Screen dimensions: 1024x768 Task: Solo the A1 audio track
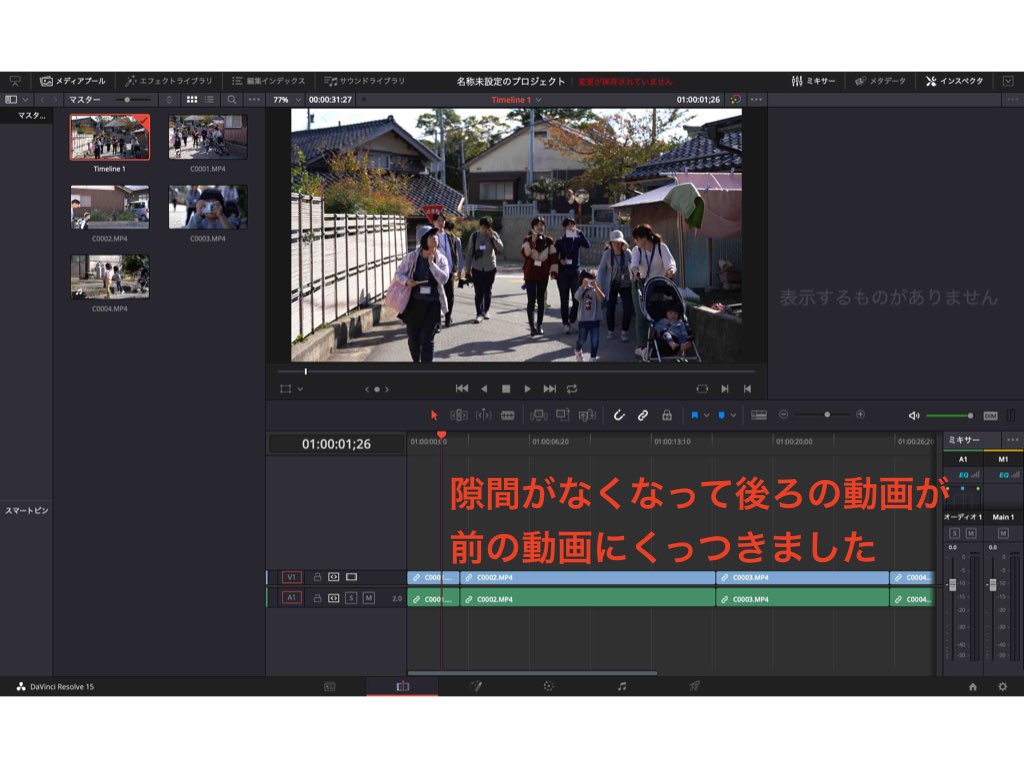pyautogui.click(x=351, y=598)
